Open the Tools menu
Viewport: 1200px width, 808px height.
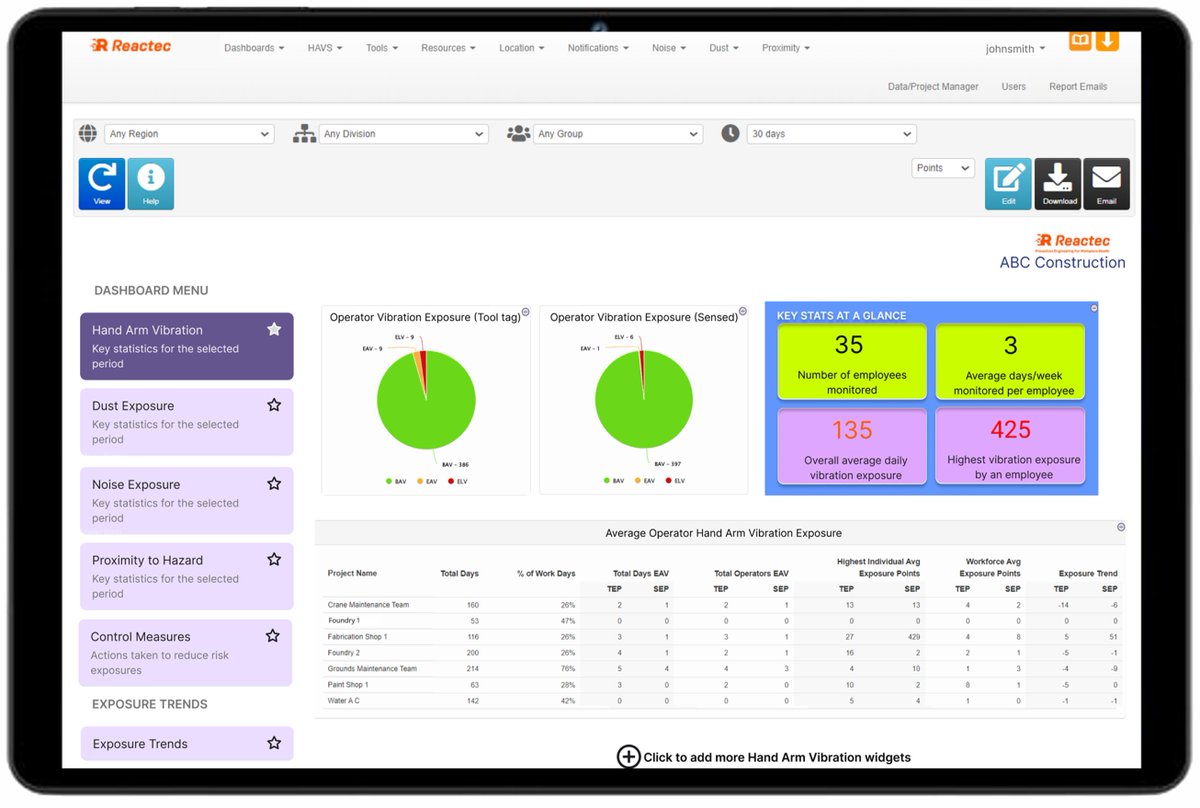(382, 48)
